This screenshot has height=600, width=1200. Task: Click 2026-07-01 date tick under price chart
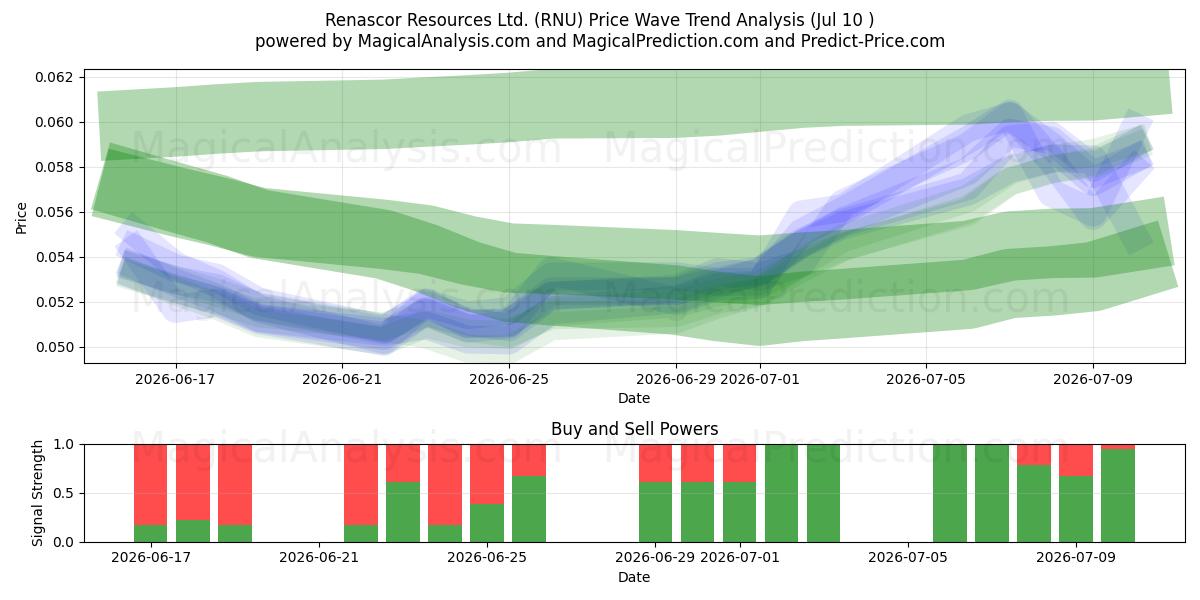[x=760, y=379]
